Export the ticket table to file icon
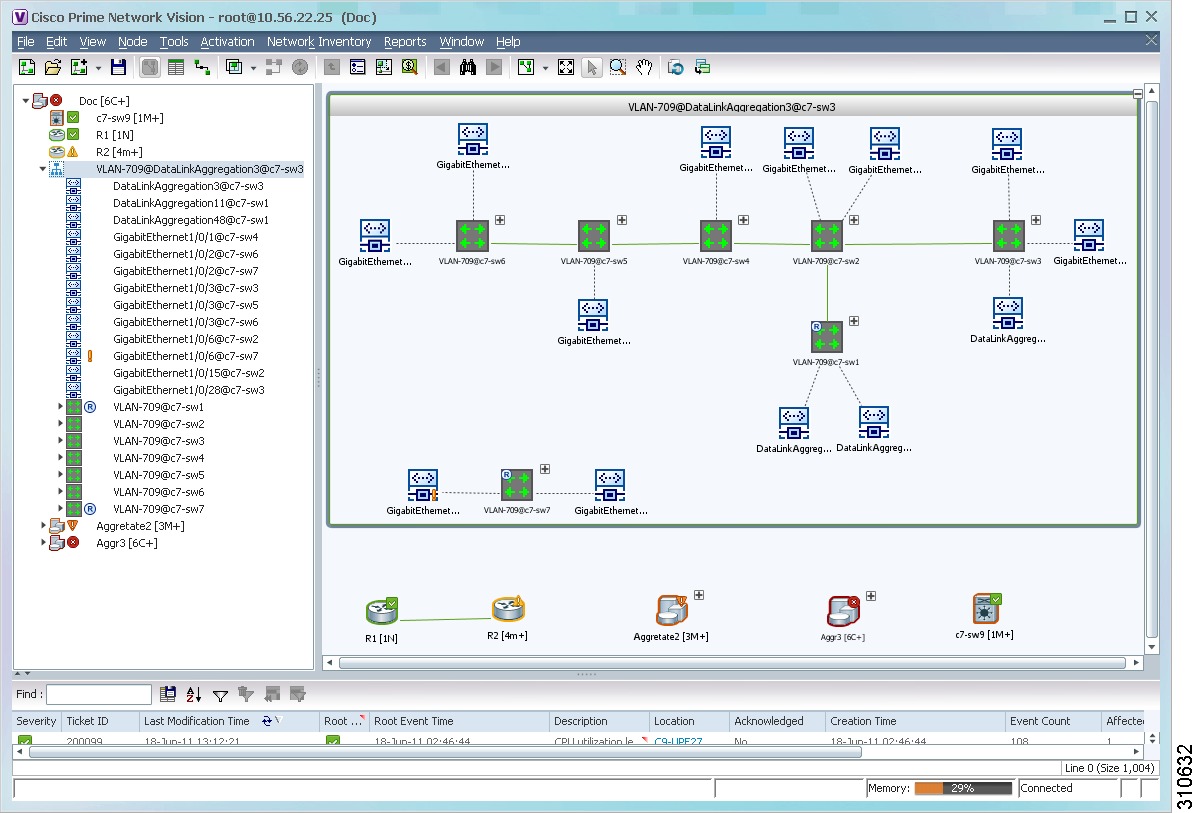Image resolution: width=1195 pixels, height=813 pixels. (x=168, y=694)
